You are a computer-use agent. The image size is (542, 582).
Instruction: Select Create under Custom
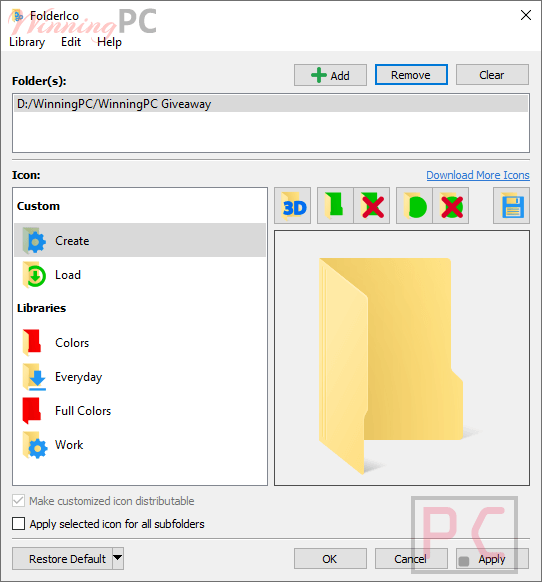pyautogui.click(x=140, y=240)
